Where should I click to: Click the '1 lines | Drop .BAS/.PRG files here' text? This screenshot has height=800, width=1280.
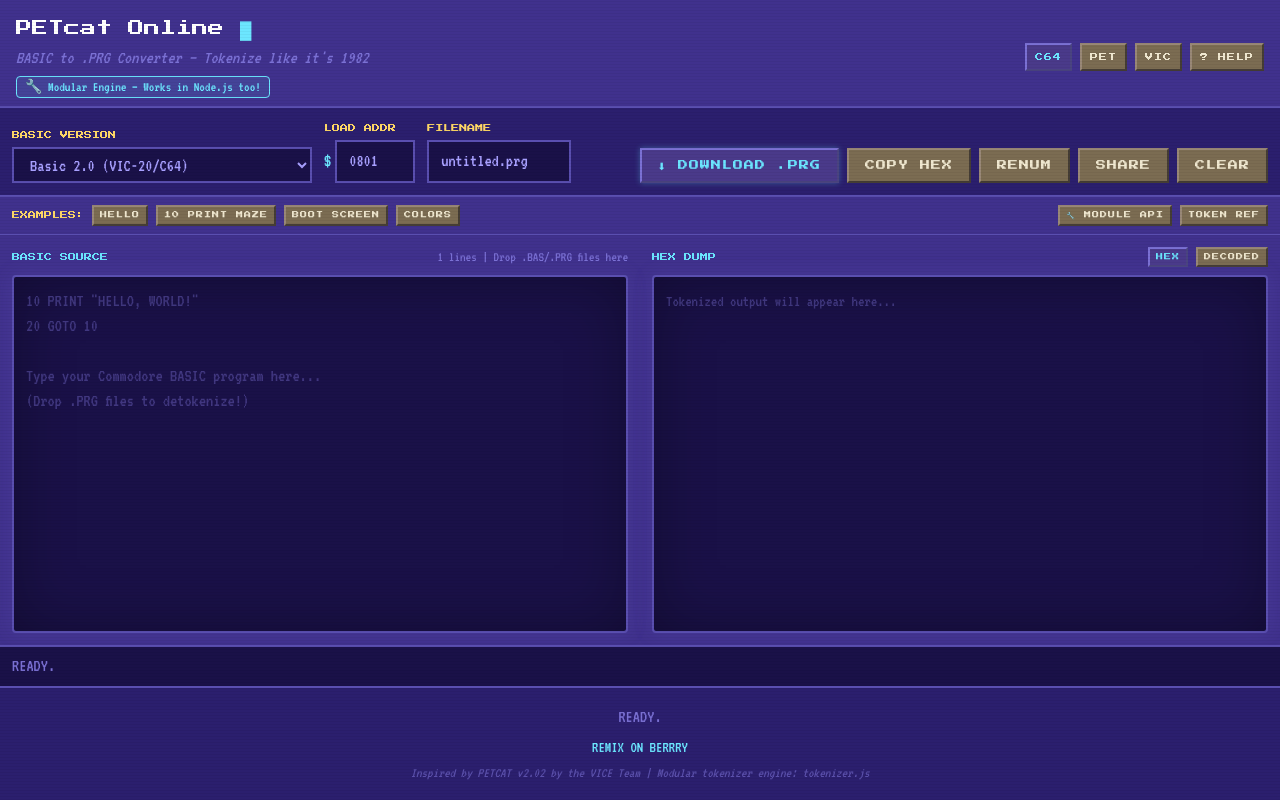coord(532,258)
